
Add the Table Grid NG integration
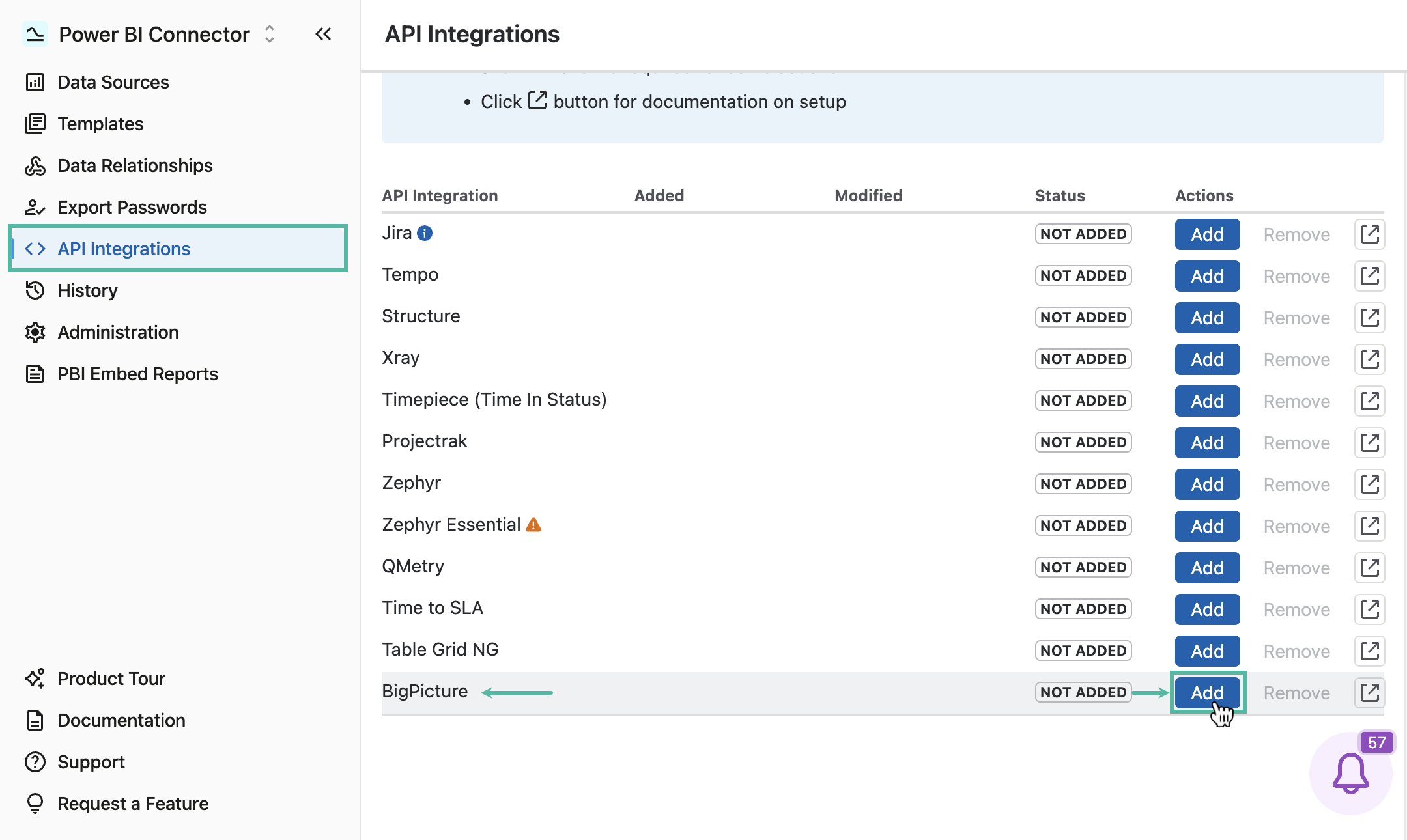(x=1207, y=651)
